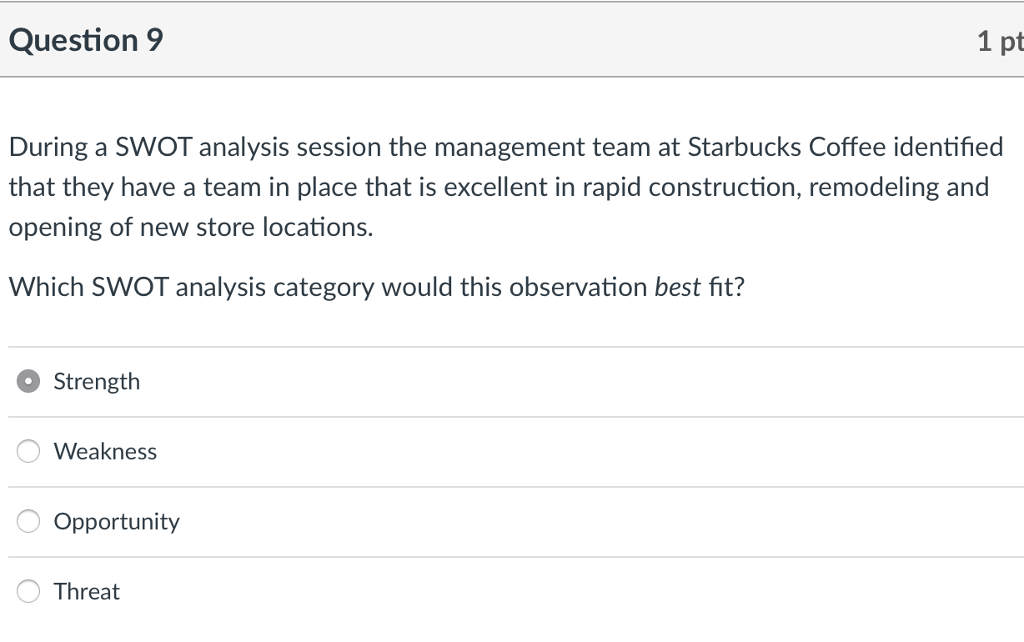Mark the Threat radio button

(31, 592)
